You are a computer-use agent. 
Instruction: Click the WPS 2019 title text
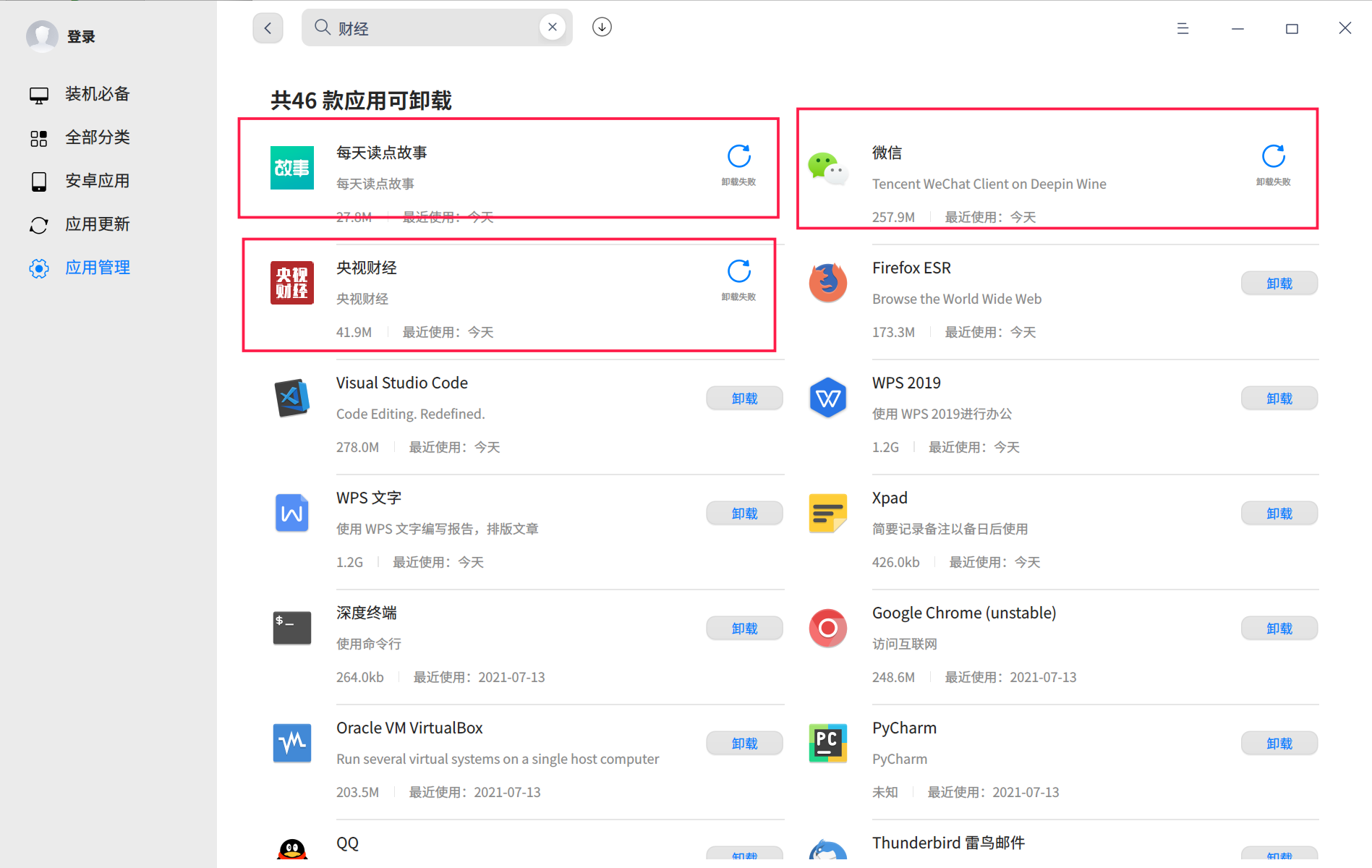tap(906, 383)
